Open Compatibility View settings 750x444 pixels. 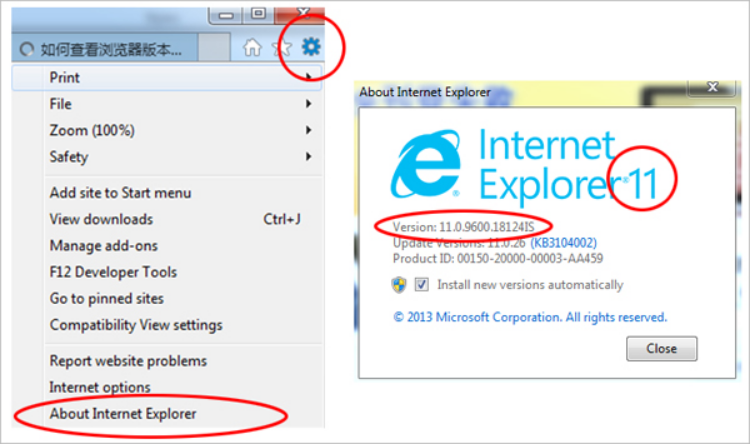click(167, 325)
